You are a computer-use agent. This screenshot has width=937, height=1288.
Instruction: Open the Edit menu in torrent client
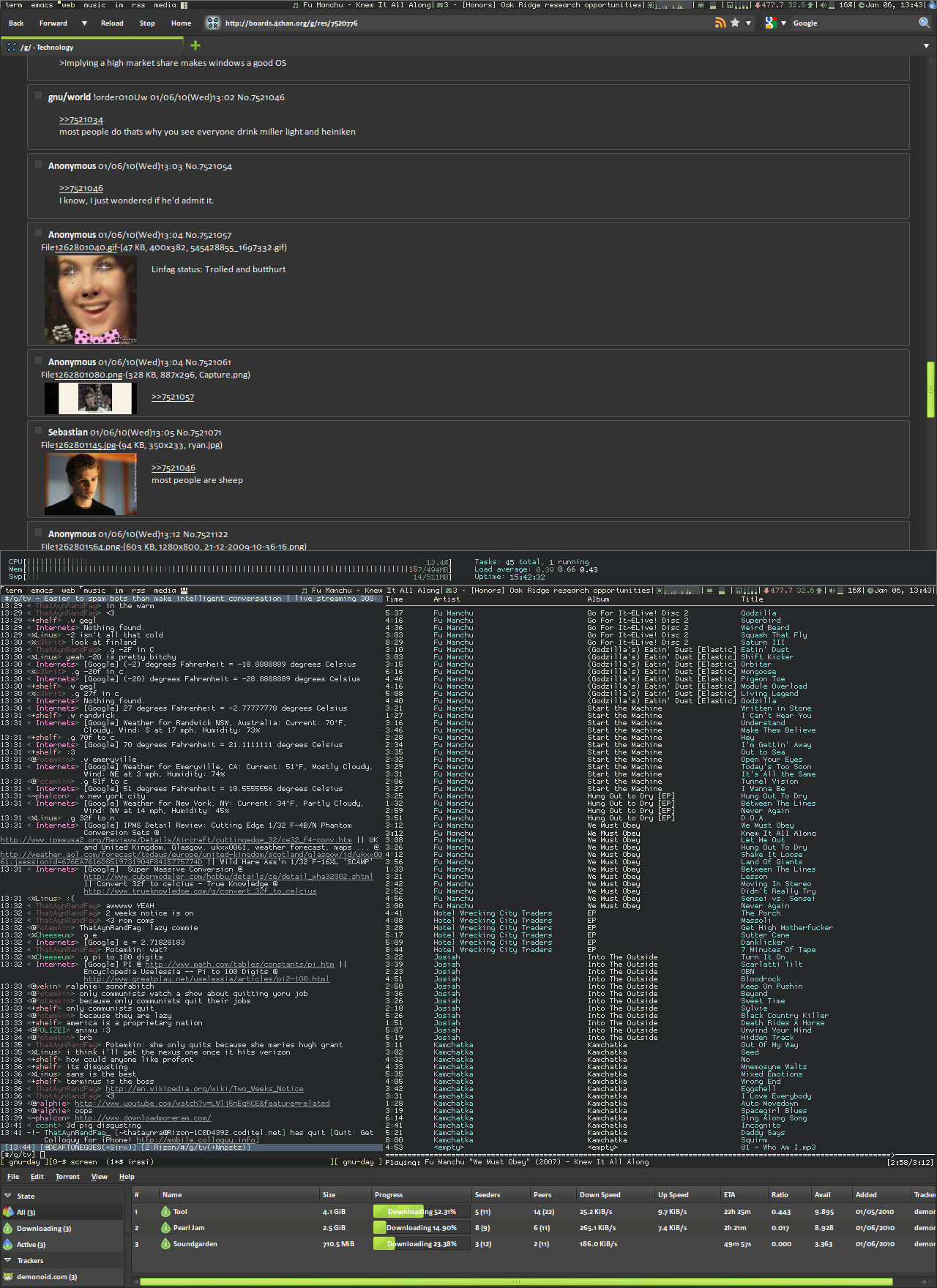tap(37, 1177)
